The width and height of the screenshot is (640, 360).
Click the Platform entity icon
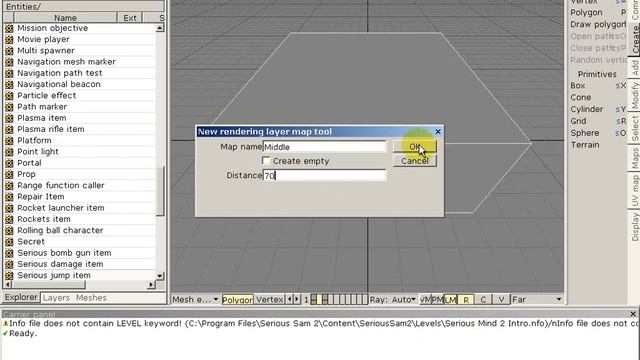point(9,140)
